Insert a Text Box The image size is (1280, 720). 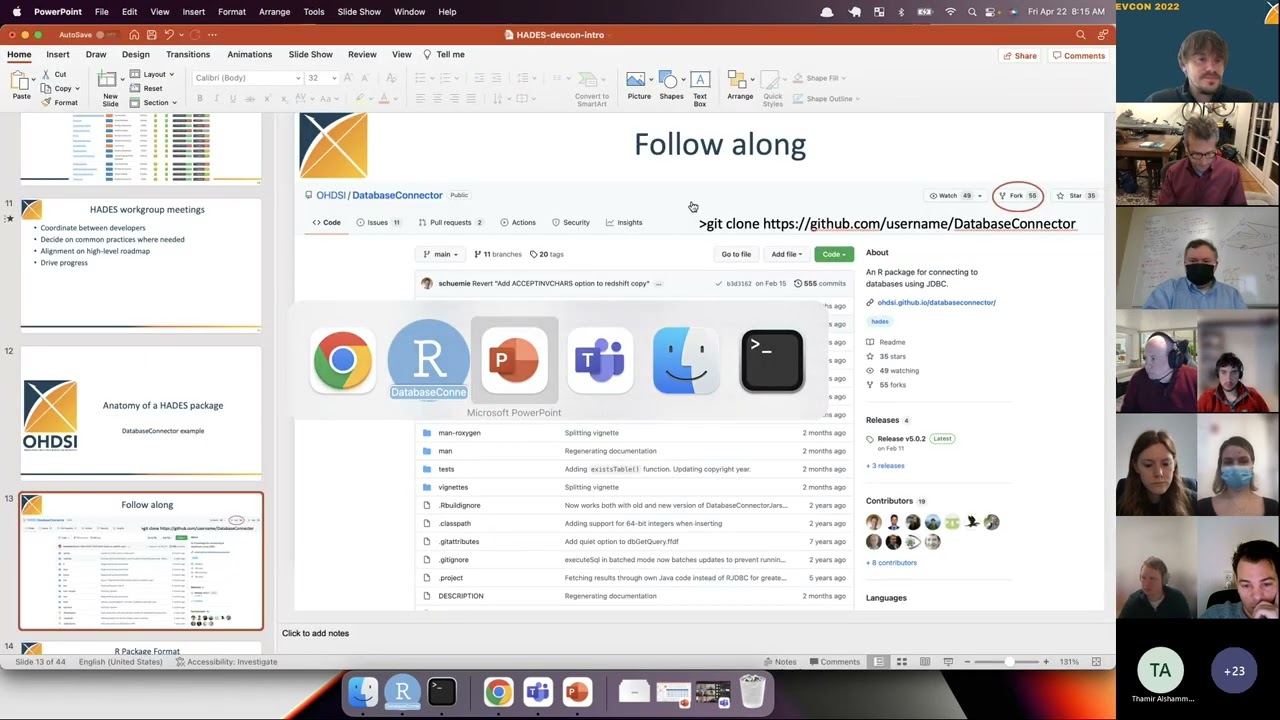point(700,88)
